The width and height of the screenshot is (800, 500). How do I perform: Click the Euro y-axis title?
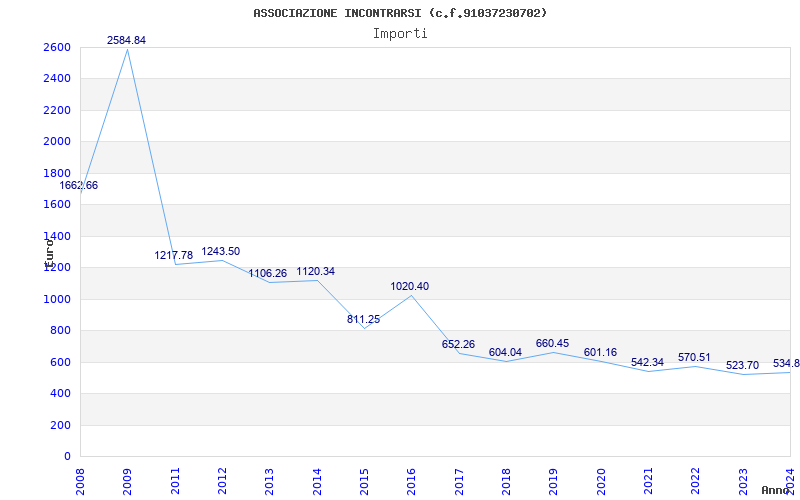(x=48, y=250)
